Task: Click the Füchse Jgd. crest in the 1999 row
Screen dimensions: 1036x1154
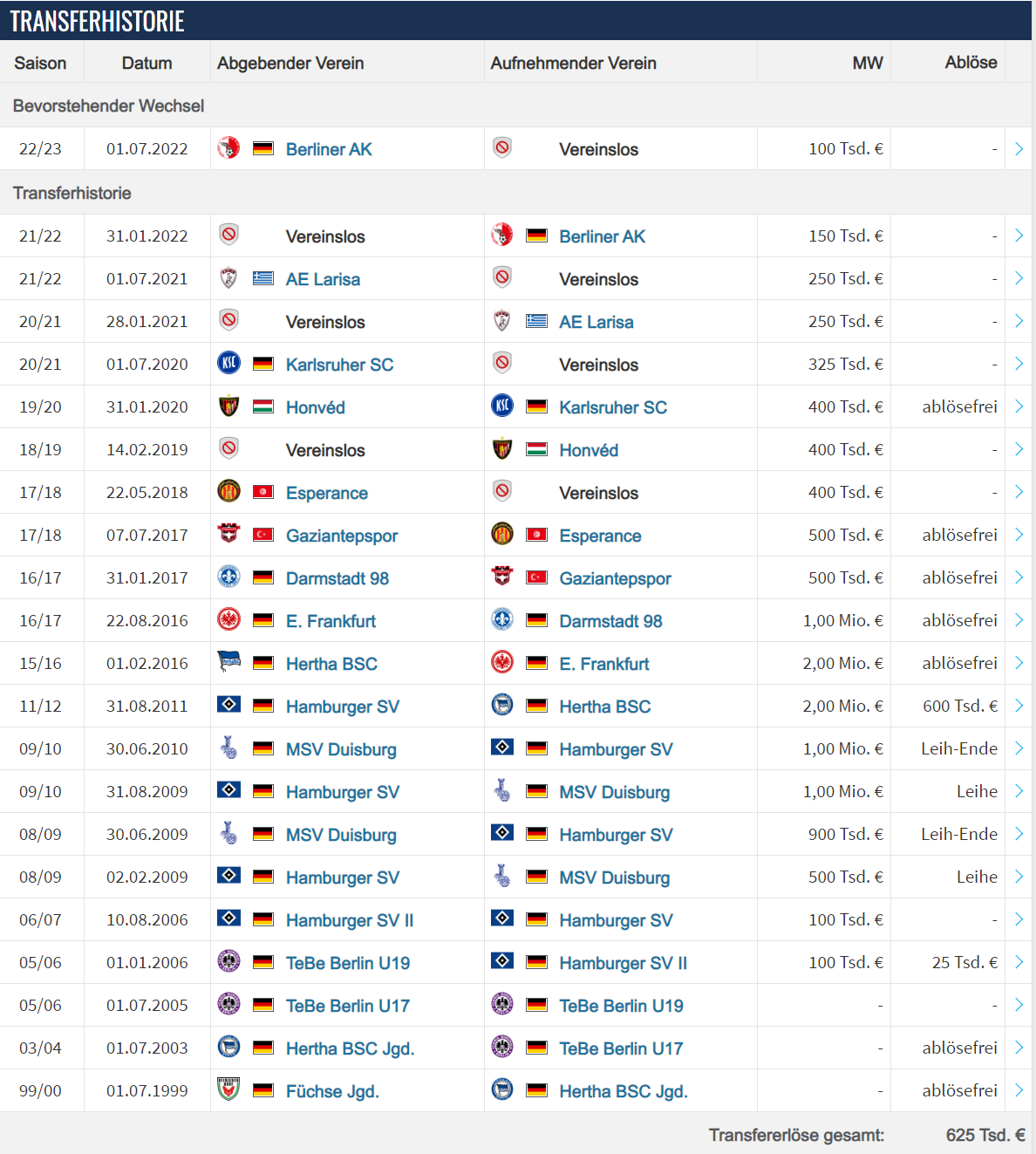Action: [x=228, y=1089]
